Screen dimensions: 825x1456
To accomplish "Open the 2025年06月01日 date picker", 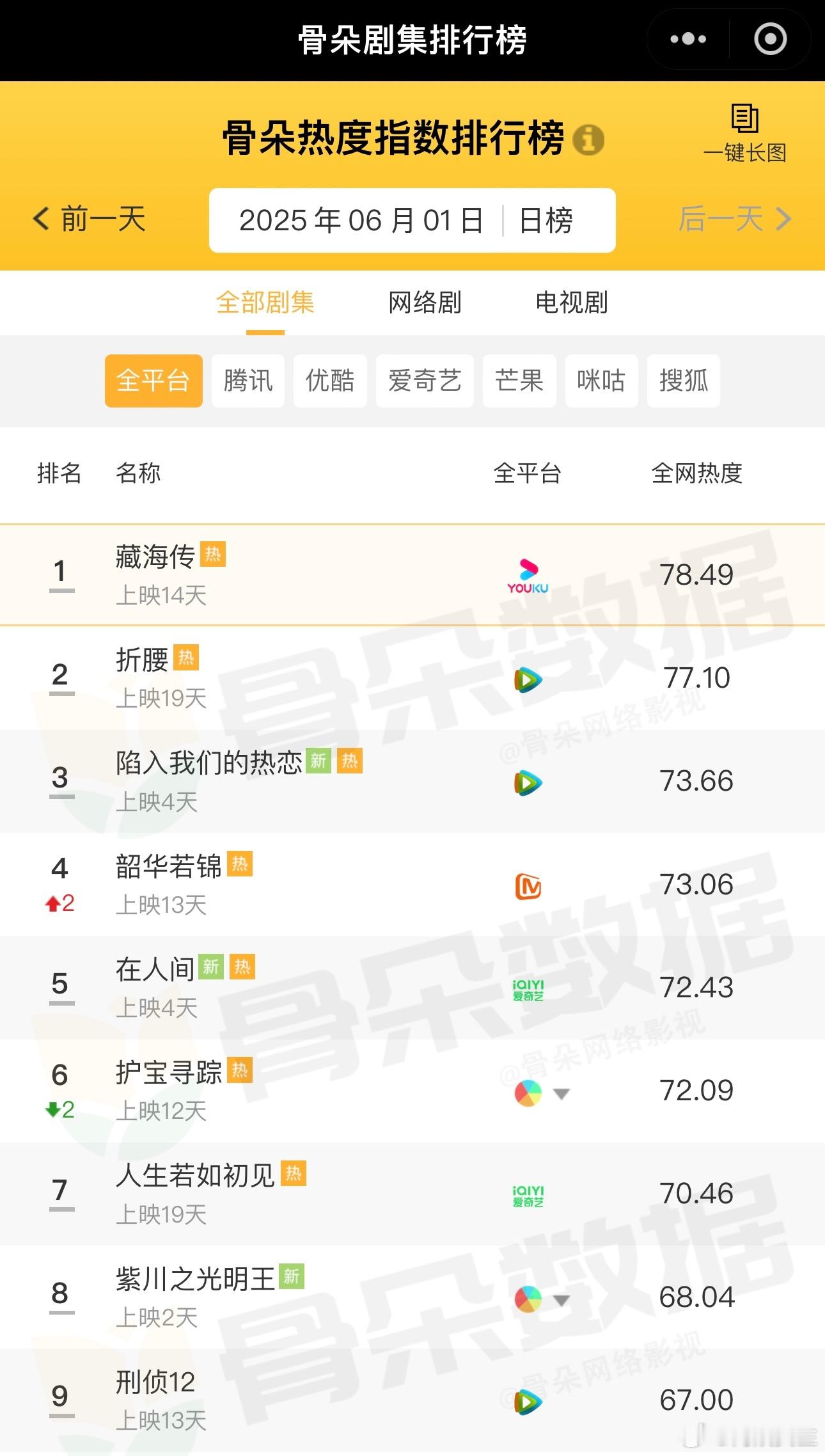I will (x=361, y=221).
